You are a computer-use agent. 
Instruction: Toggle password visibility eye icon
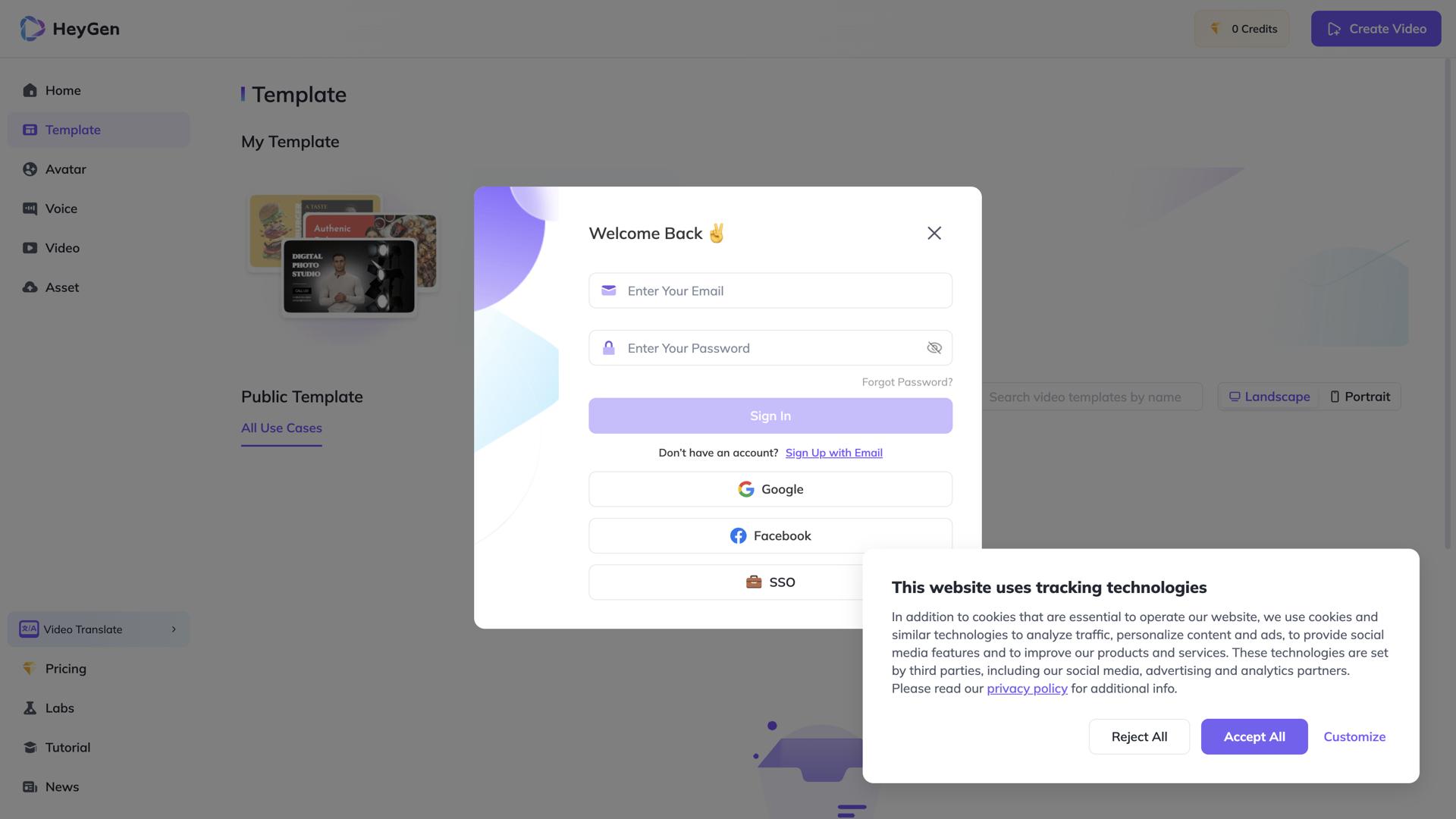point(934,348)
